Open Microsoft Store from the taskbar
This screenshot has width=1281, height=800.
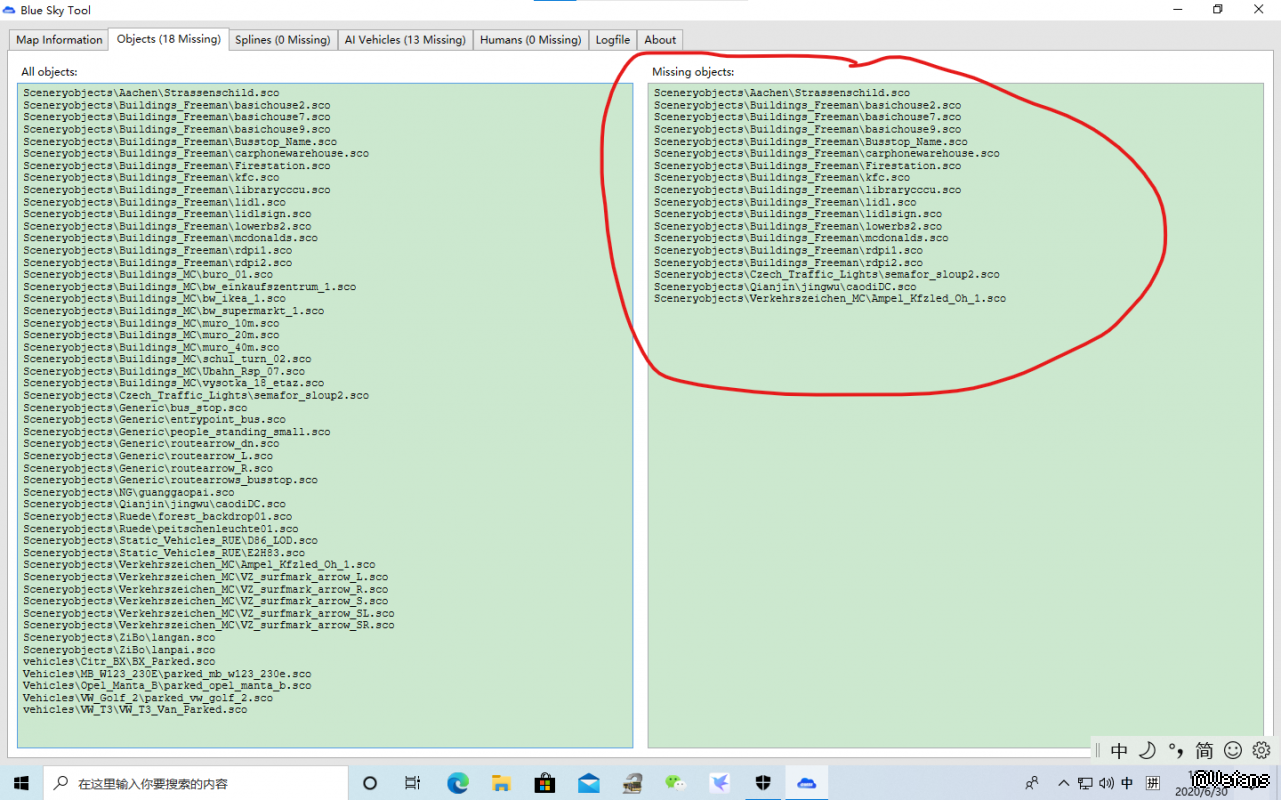545,783
